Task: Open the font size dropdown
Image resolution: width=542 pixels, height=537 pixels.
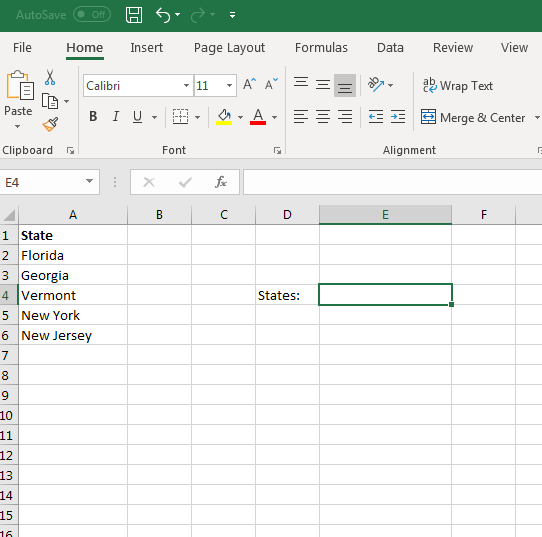Action: pos(229,85)
